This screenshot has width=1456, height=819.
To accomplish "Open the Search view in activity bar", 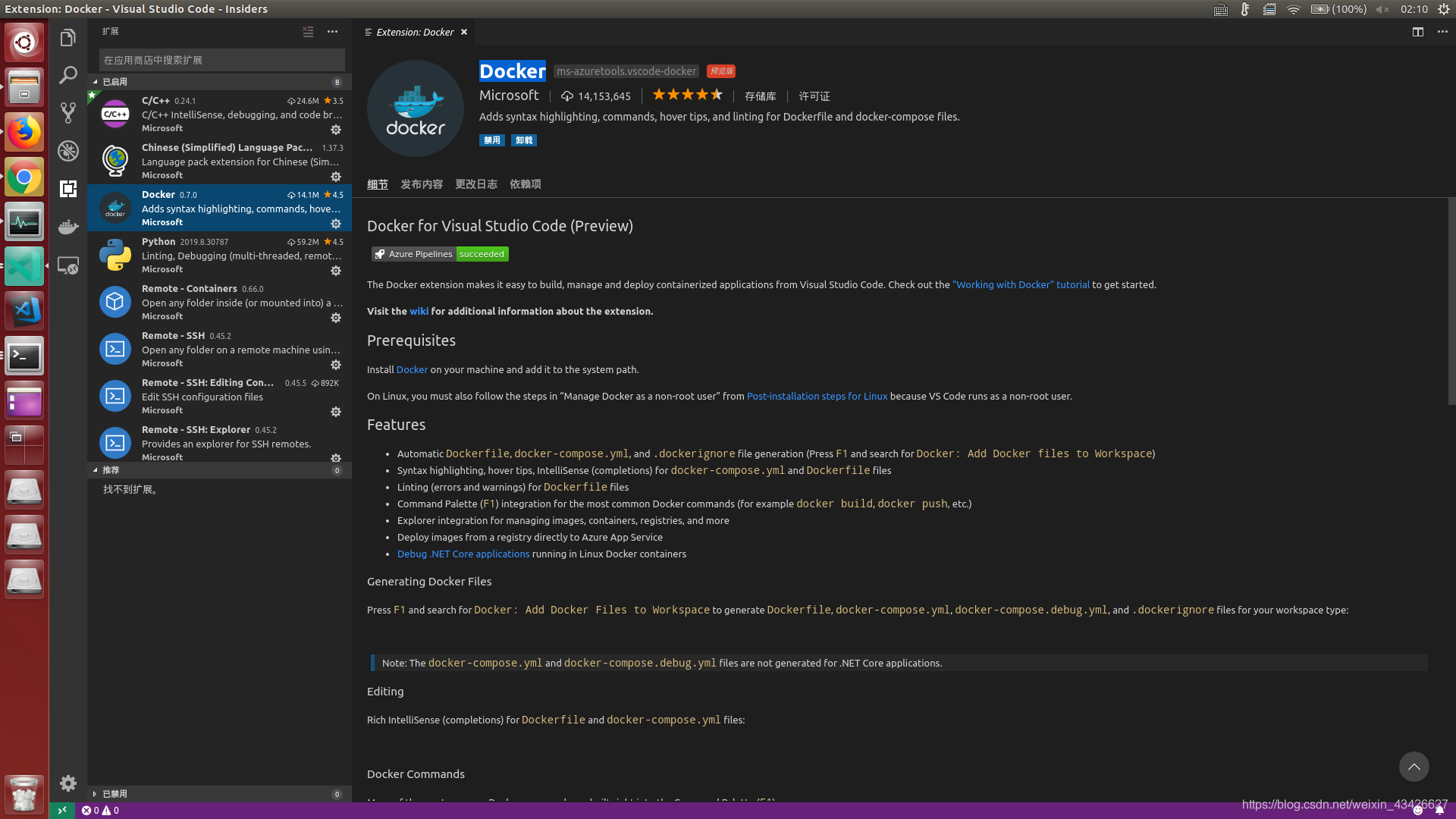I will [68, 75].
